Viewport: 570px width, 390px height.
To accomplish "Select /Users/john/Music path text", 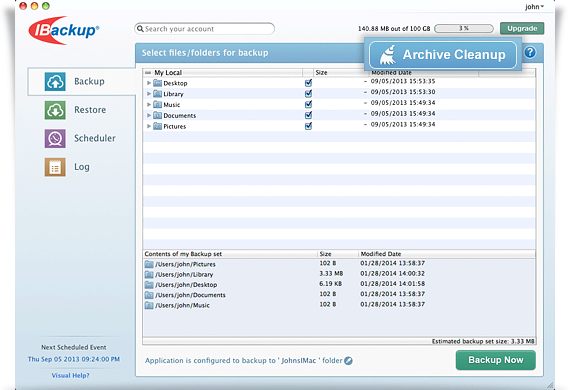I will tap(182, 305).
